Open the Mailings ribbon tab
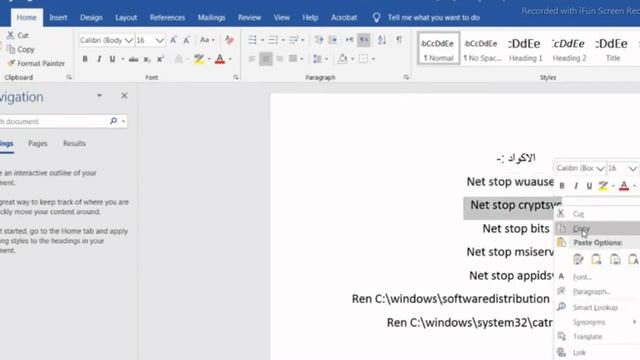The width and height of the screenshot is (640, 360). tap(211, 18)
